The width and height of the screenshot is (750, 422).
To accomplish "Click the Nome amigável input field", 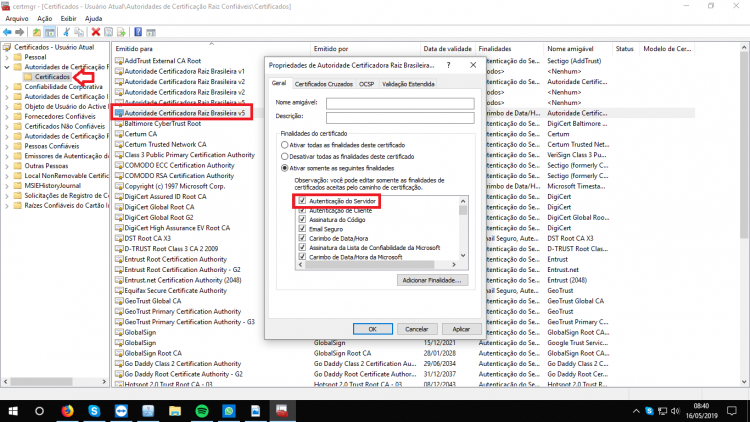I will coord(400,103).
